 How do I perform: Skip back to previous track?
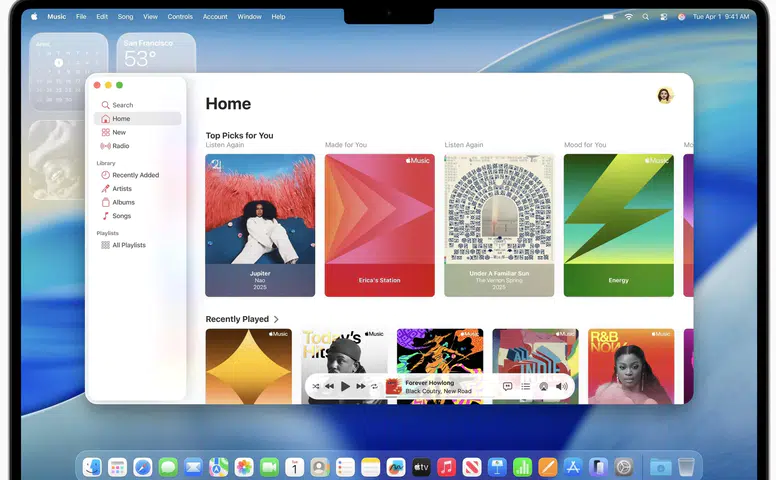click(329, 386)
